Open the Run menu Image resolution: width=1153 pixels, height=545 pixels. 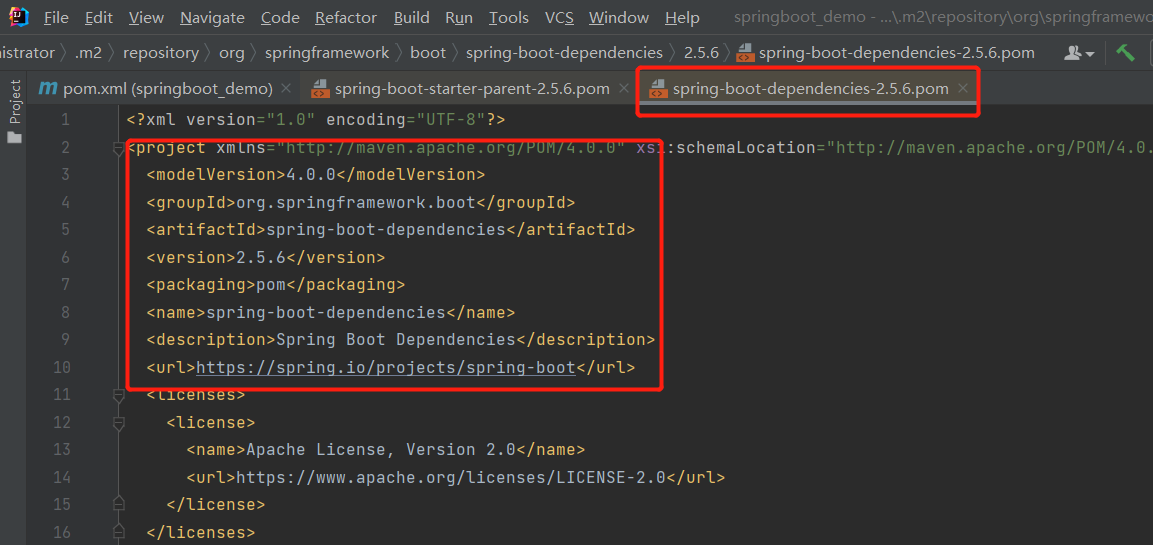point(459,18)
